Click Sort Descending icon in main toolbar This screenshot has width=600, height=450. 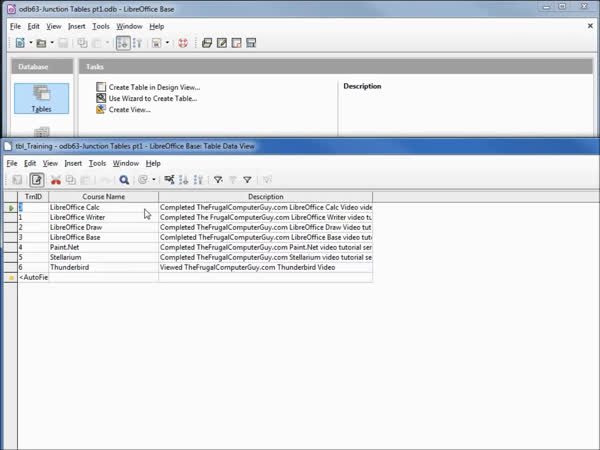click(138, 43)
